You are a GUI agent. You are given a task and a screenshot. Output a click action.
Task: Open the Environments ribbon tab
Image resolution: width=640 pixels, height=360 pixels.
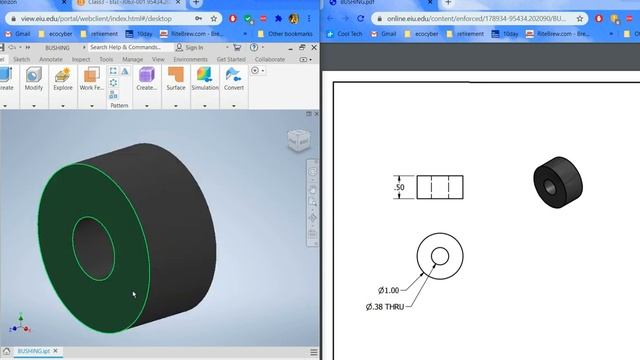190,60
